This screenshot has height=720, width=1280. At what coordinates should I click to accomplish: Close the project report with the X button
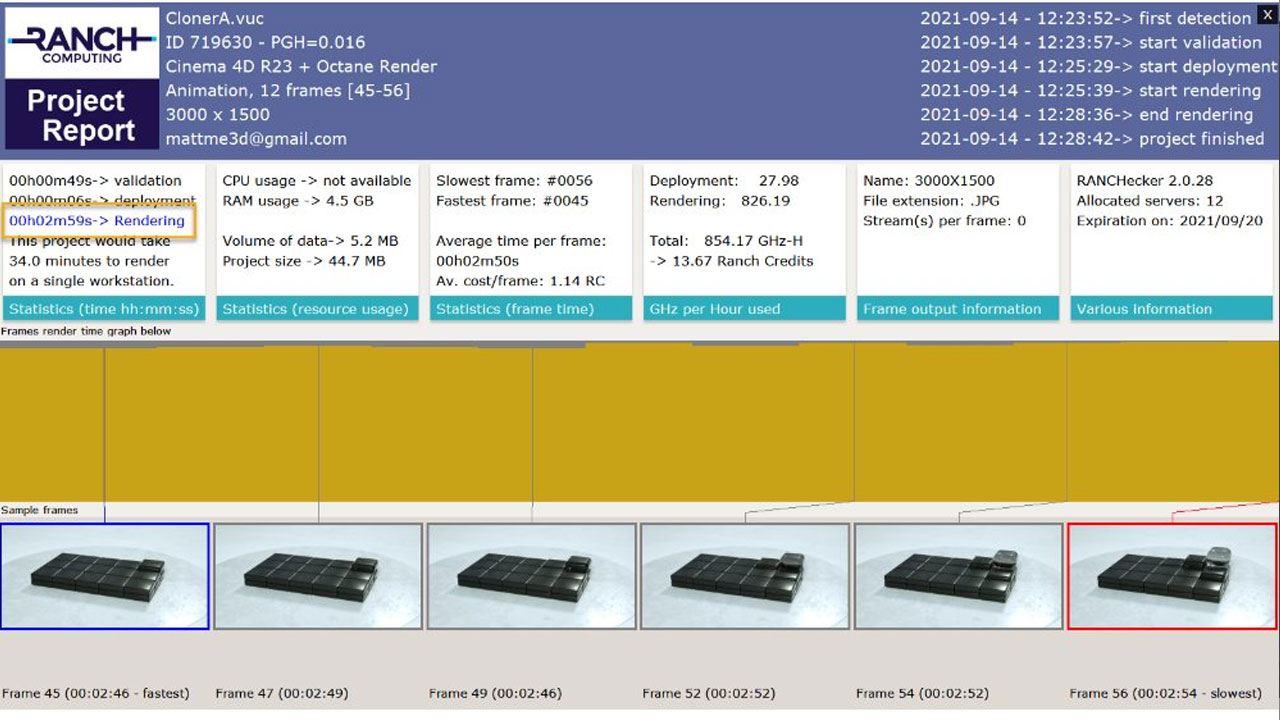coord(1266,14)
